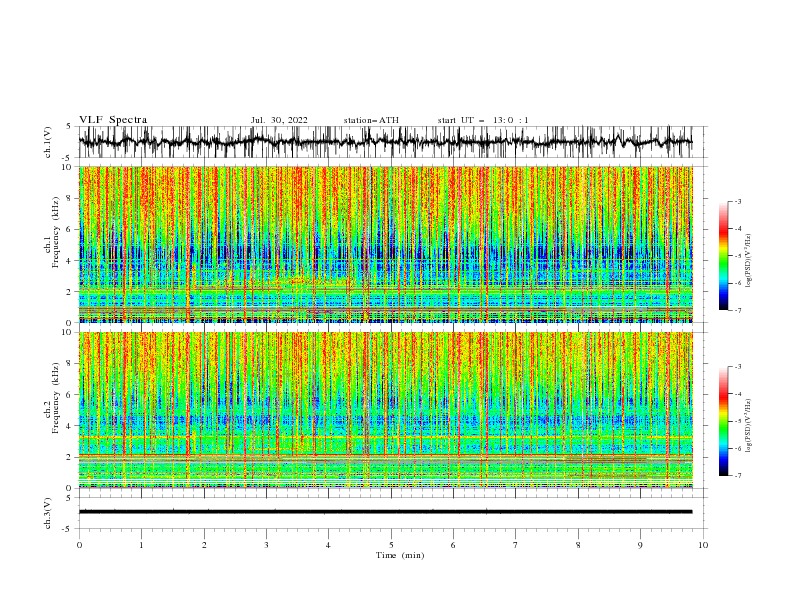Click the time axis tick label '5'
The width and height of the screenshot is (792, 612).
pyautogui.click(x=391, y=545)
